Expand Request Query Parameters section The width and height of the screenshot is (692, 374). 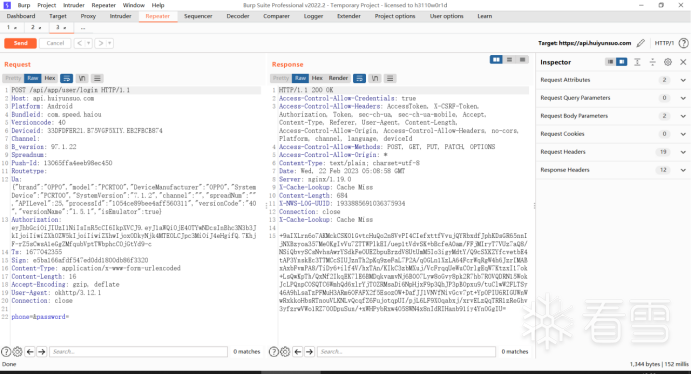tap(613, 98)
